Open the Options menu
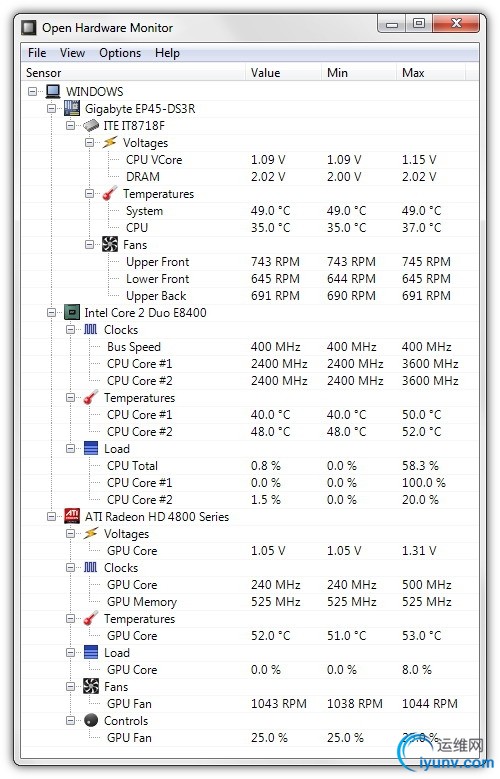 pos(120,53)
